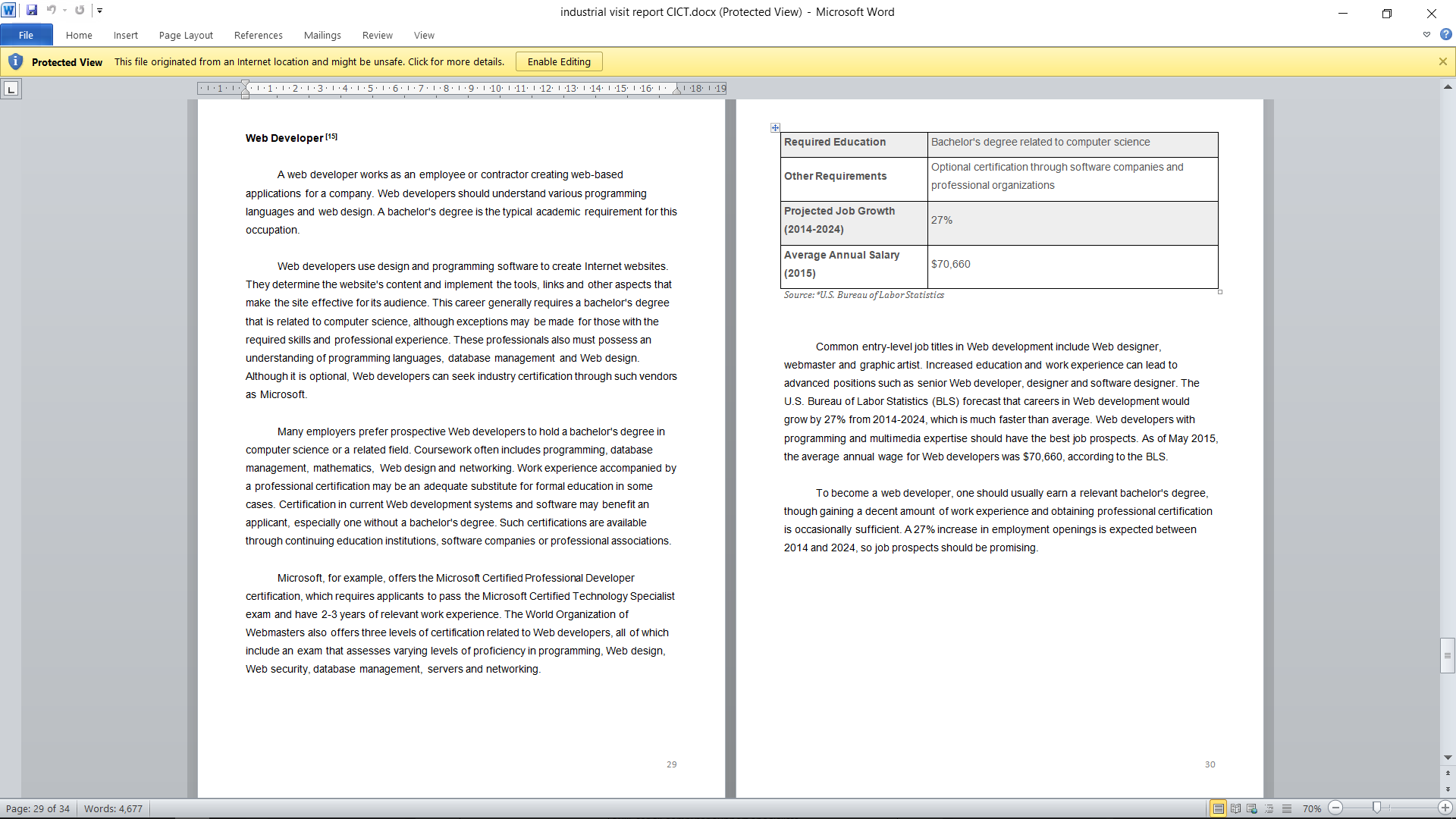
Task: Click the Word Help question mark icon
Action: click(1445, 35)
